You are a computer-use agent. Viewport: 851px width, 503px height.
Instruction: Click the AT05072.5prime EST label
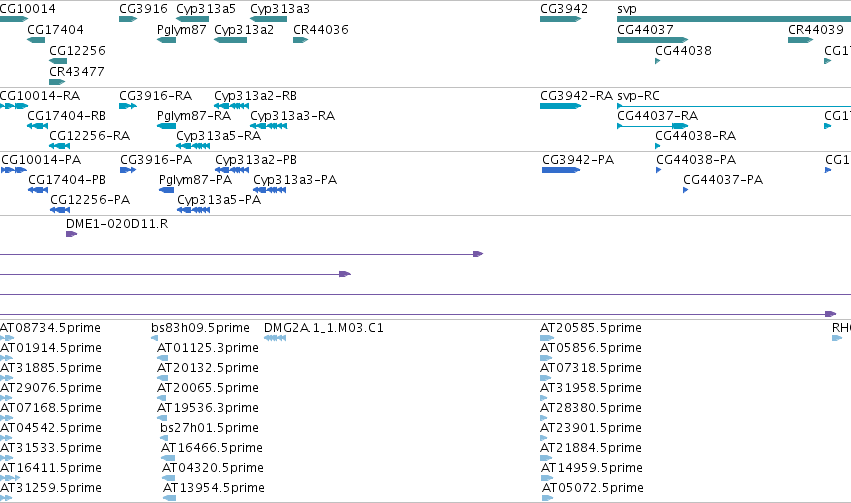(593, 488)
